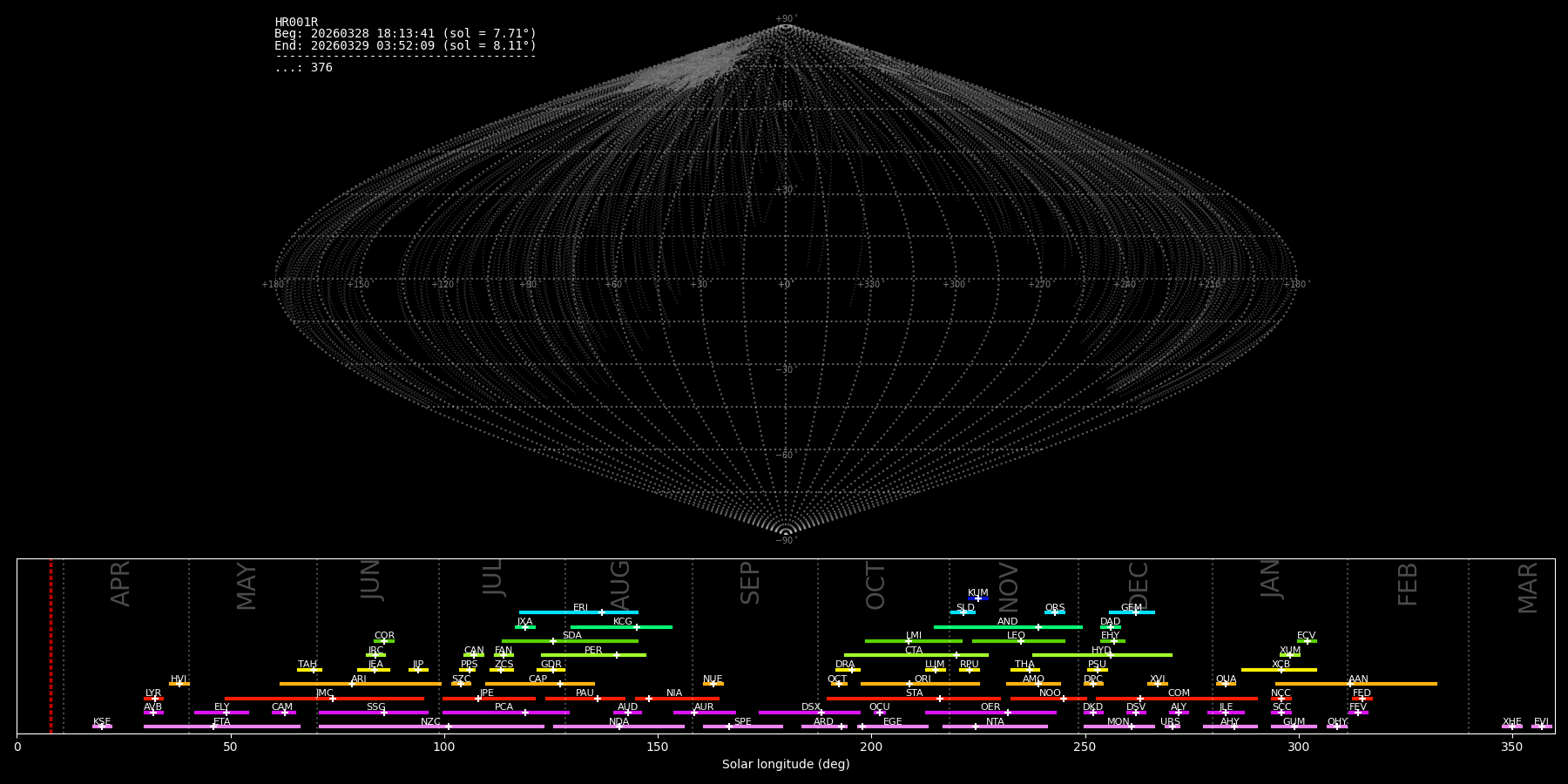Click the long red STA activity bar
This screenshot has width=1568, height=784.
tap(914, 699)
